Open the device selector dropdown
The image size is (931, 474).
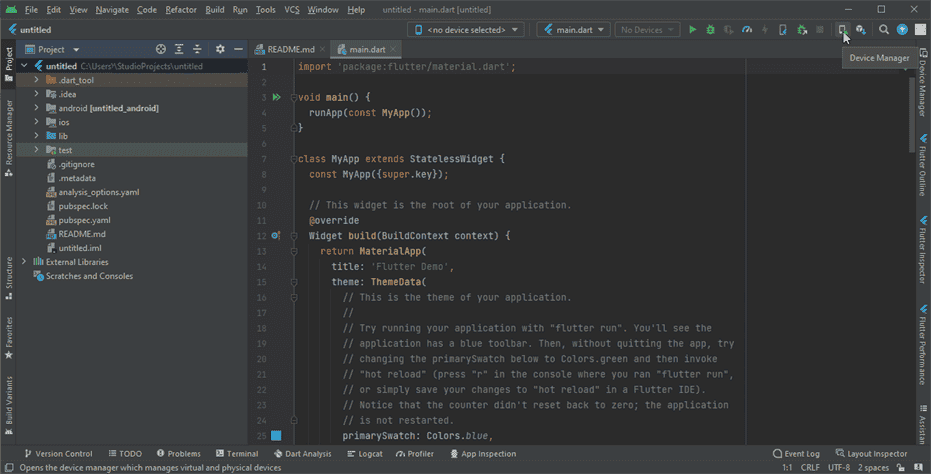coord(466,30)
